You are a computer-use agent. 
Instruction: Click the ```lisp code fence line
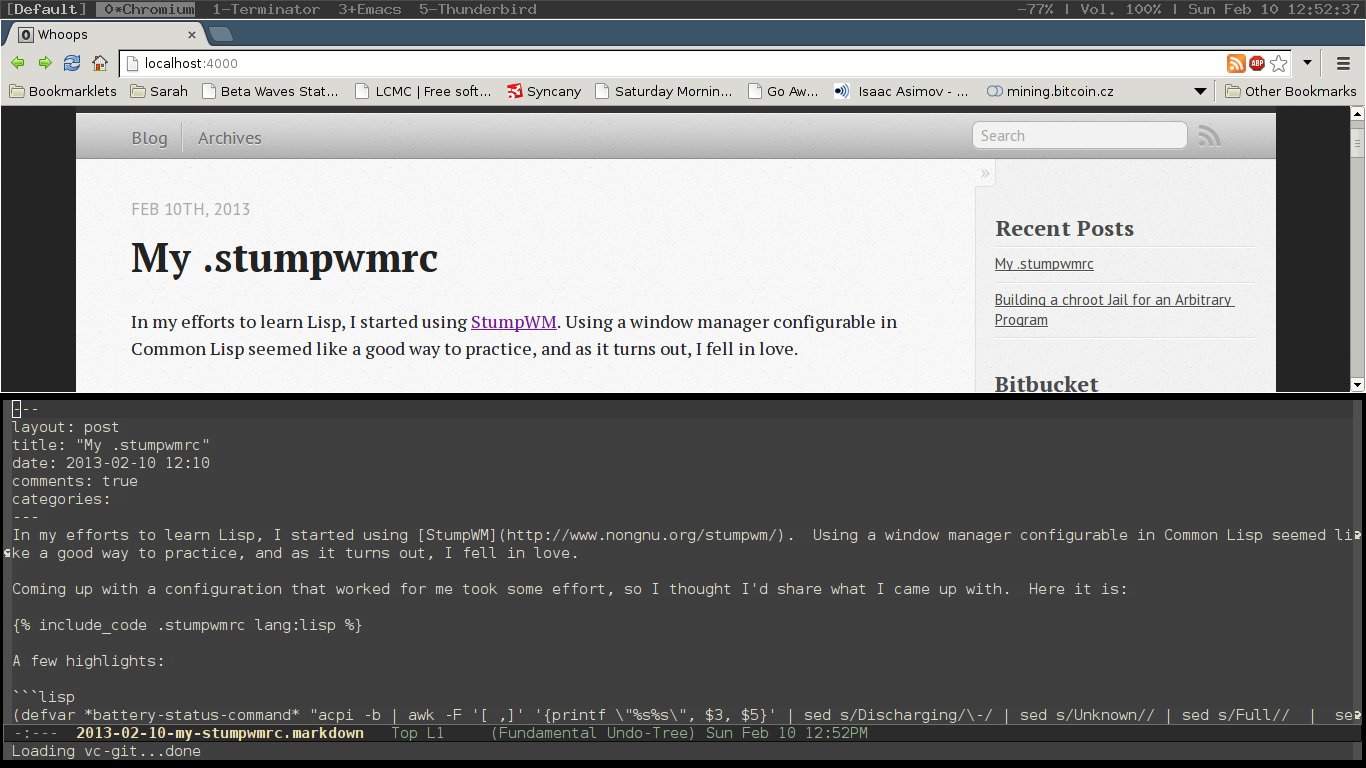(43, 697)
